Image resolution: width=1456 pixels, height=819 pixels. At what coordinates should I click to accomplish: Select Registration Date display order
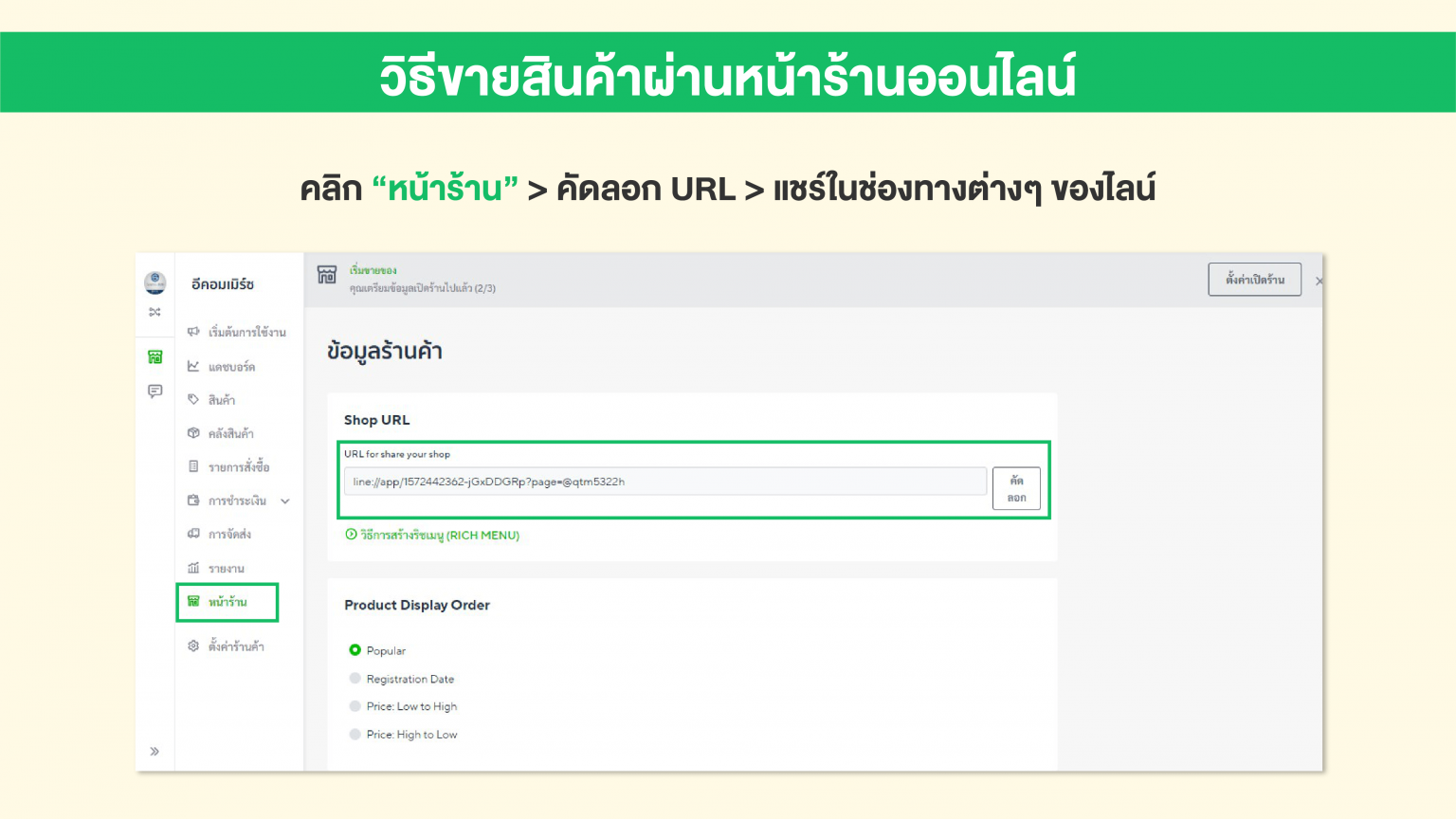tap(355, 679)
